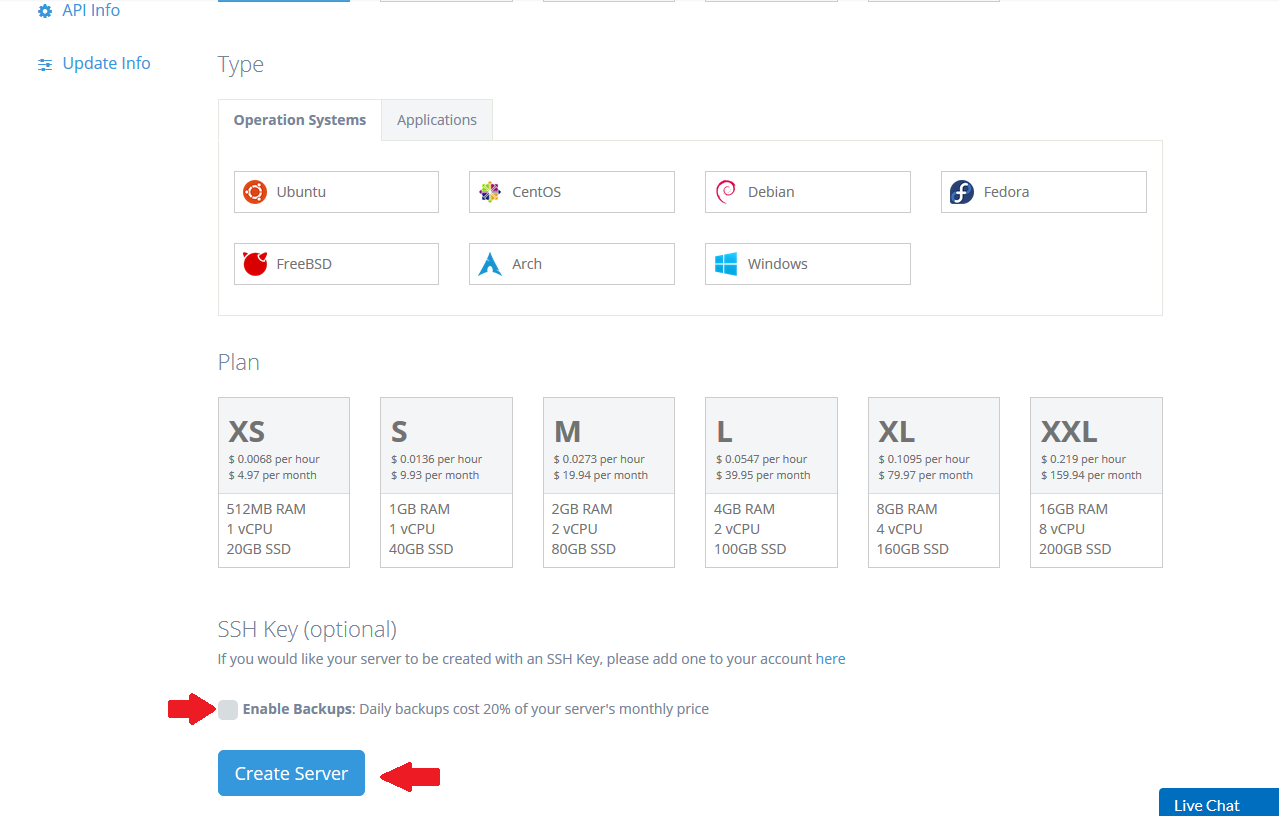Screen dimensions: 1279x816
Task: Click '80GB SSD' spec text
Action: click(584, 549)
